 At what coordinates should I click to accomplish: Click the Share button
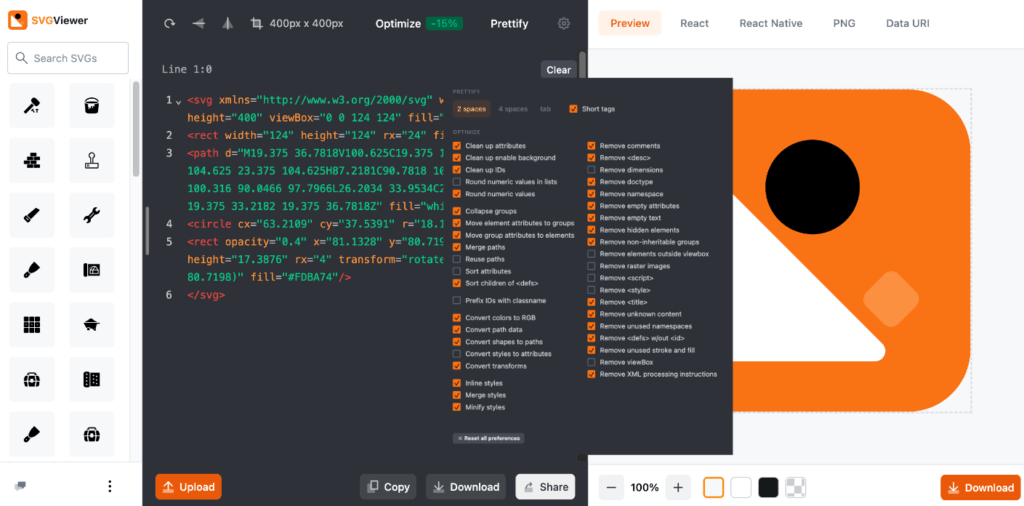[x=545, y=487]
